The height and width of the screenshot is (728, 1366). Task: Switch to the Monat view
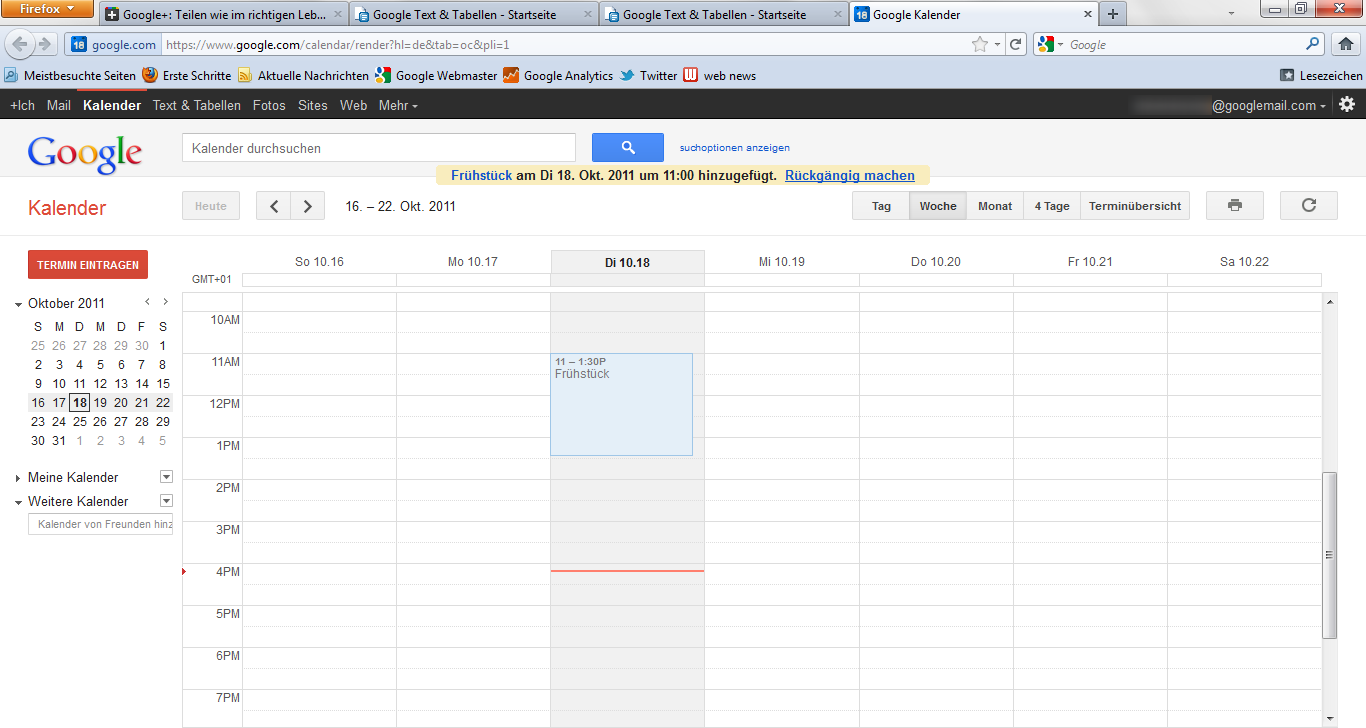pos(994,206)
